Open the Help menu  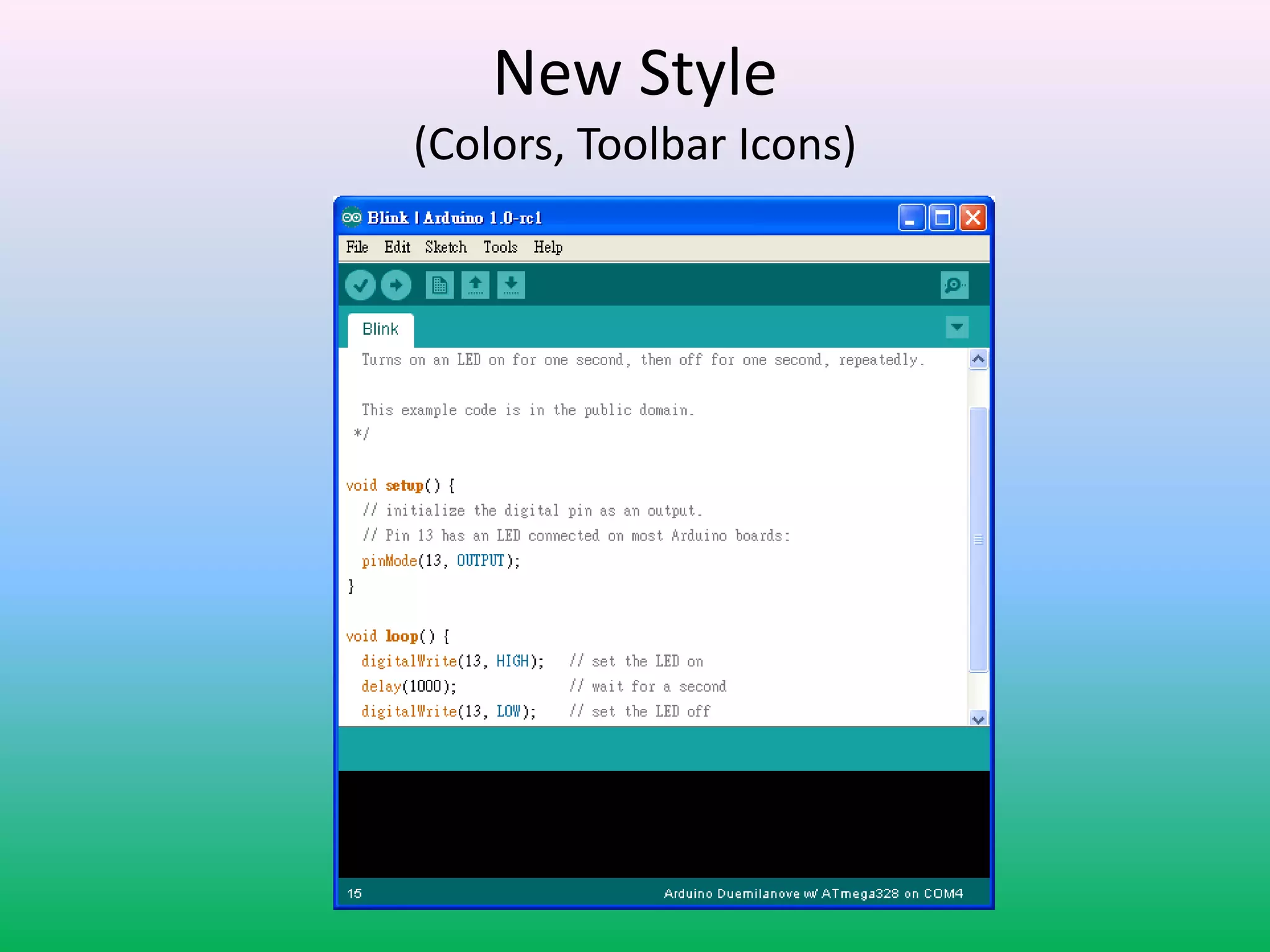(548, 247)
